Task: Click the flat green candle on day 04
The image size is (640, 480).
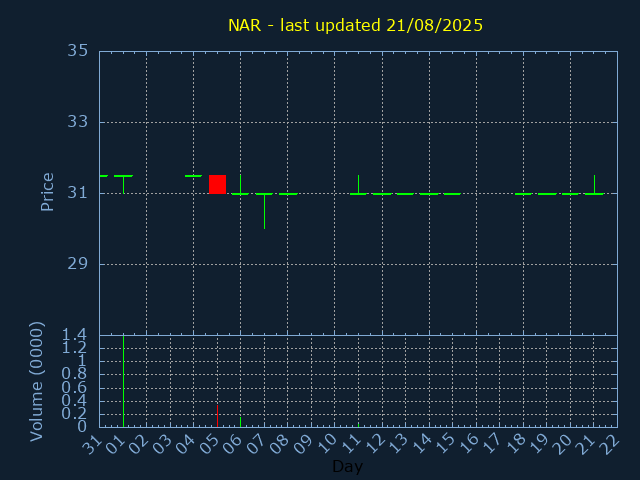Action: (x=193, y=176)
